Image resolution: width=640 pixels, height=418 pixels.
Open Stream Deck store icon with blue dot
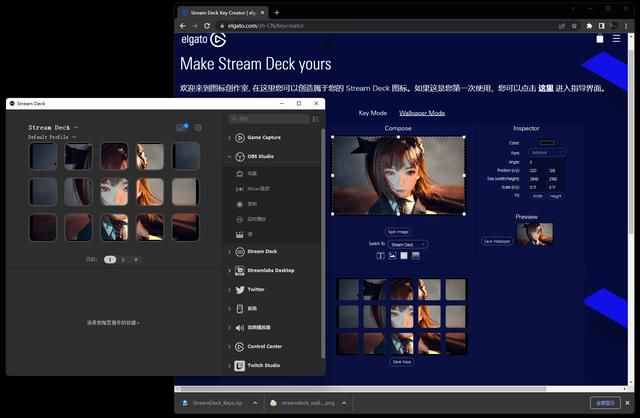click(182, 127)
